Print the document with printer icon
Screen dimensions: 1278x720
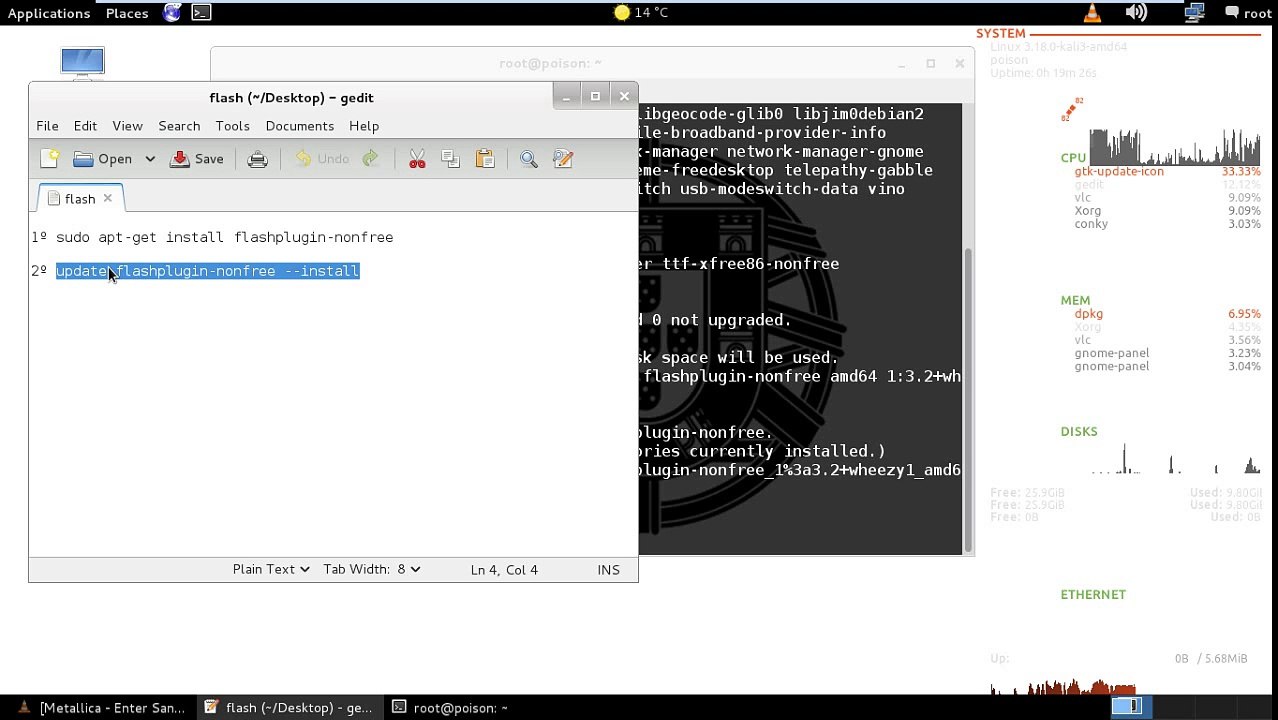tap(257, 159)
